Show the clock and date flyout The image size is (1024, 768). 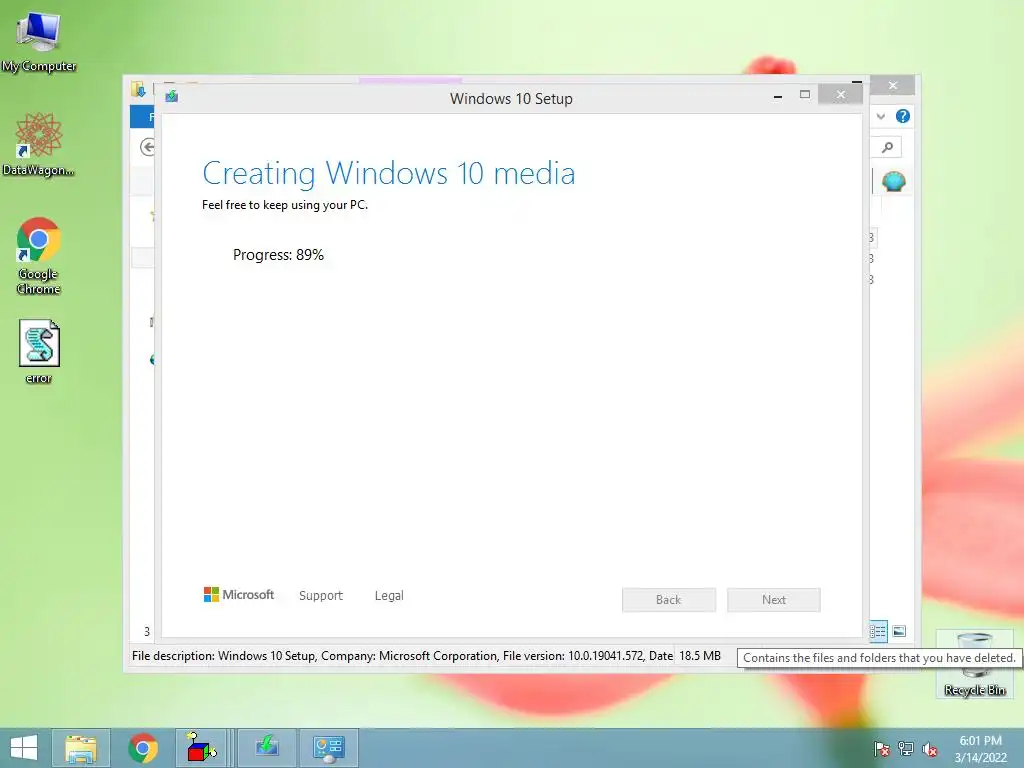(x=980, y=748)
